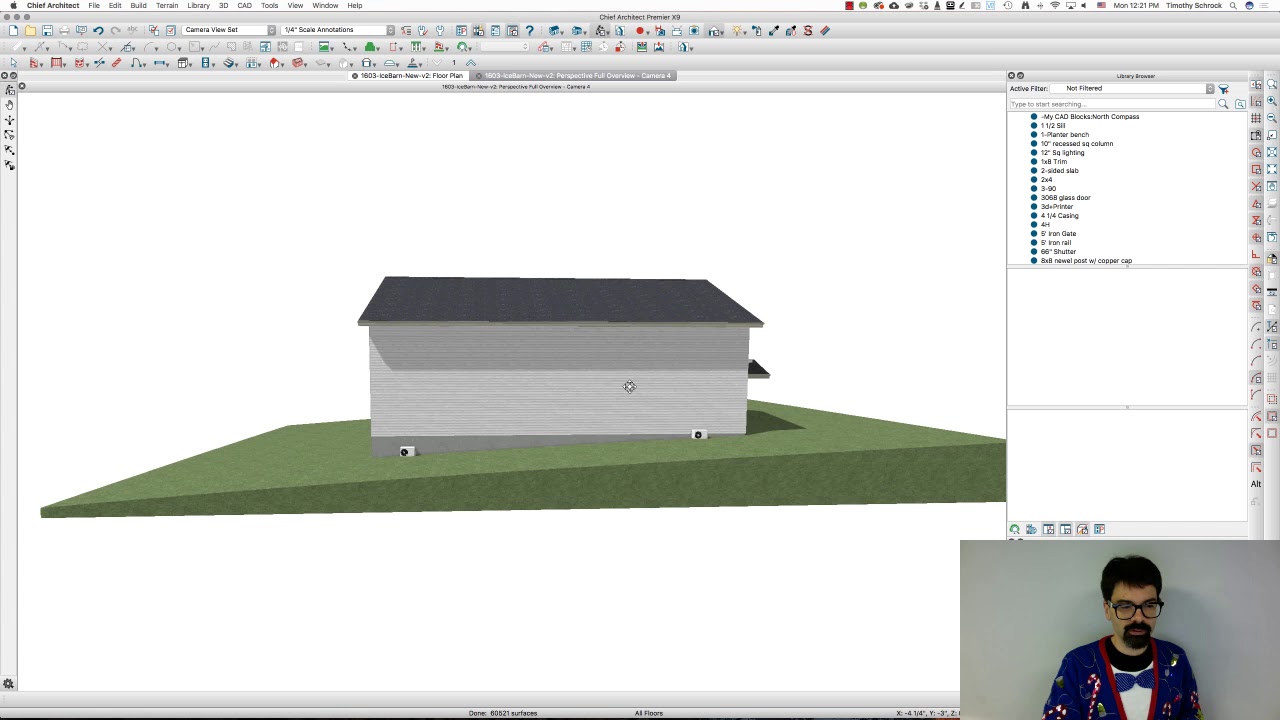Select the arrow Select Objects tool
The image size is (1280, 720).
point(13,63)
